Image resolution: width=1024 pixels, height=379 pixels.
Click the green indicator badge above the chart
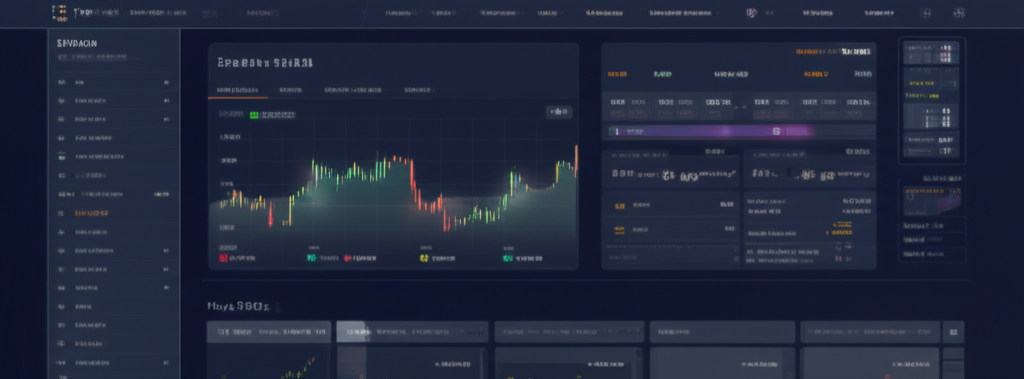click(x=254, y=115)
